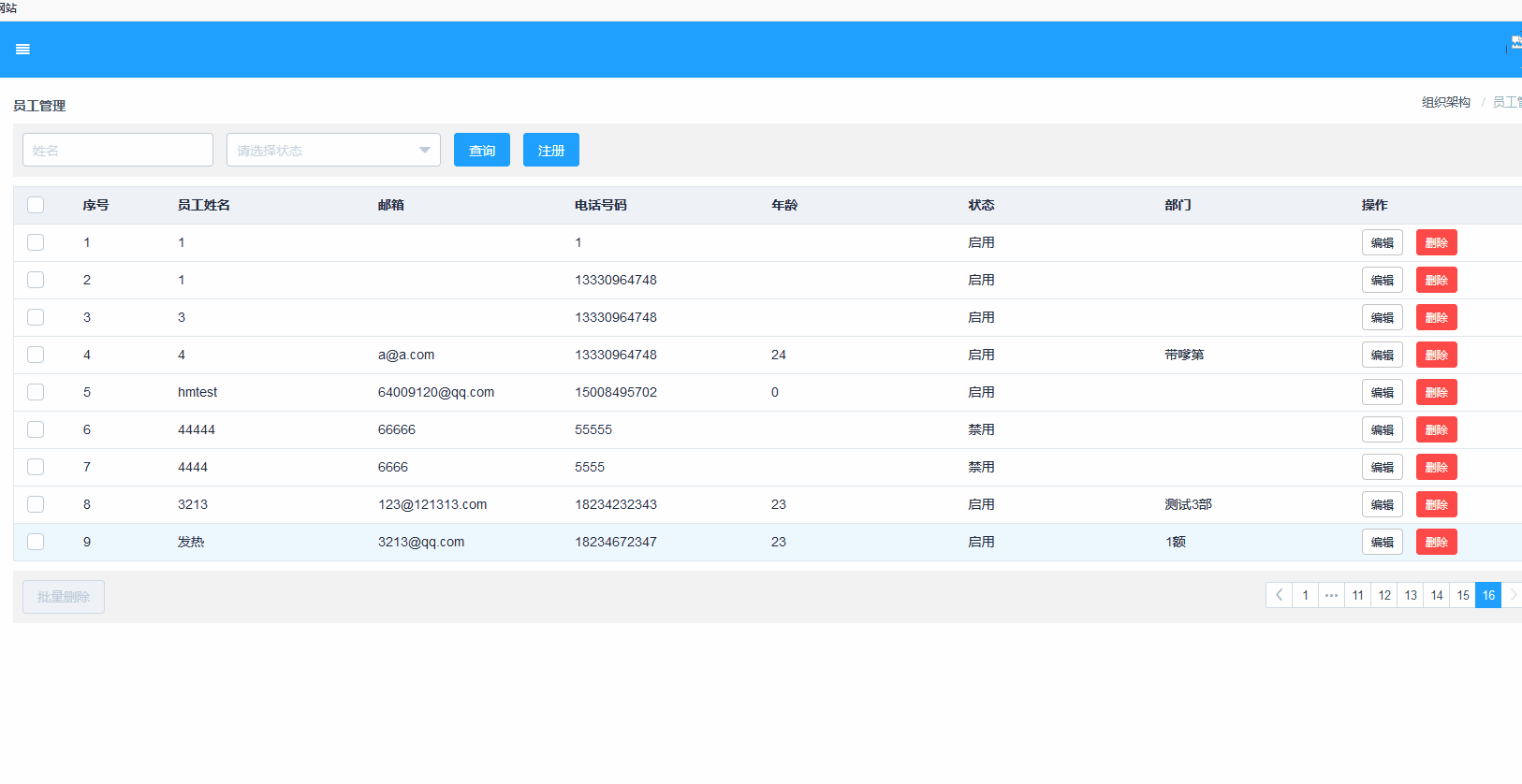Screen dimensions: 1522x784
Task: Edit employee in row 2
Action: point(1383,280)
